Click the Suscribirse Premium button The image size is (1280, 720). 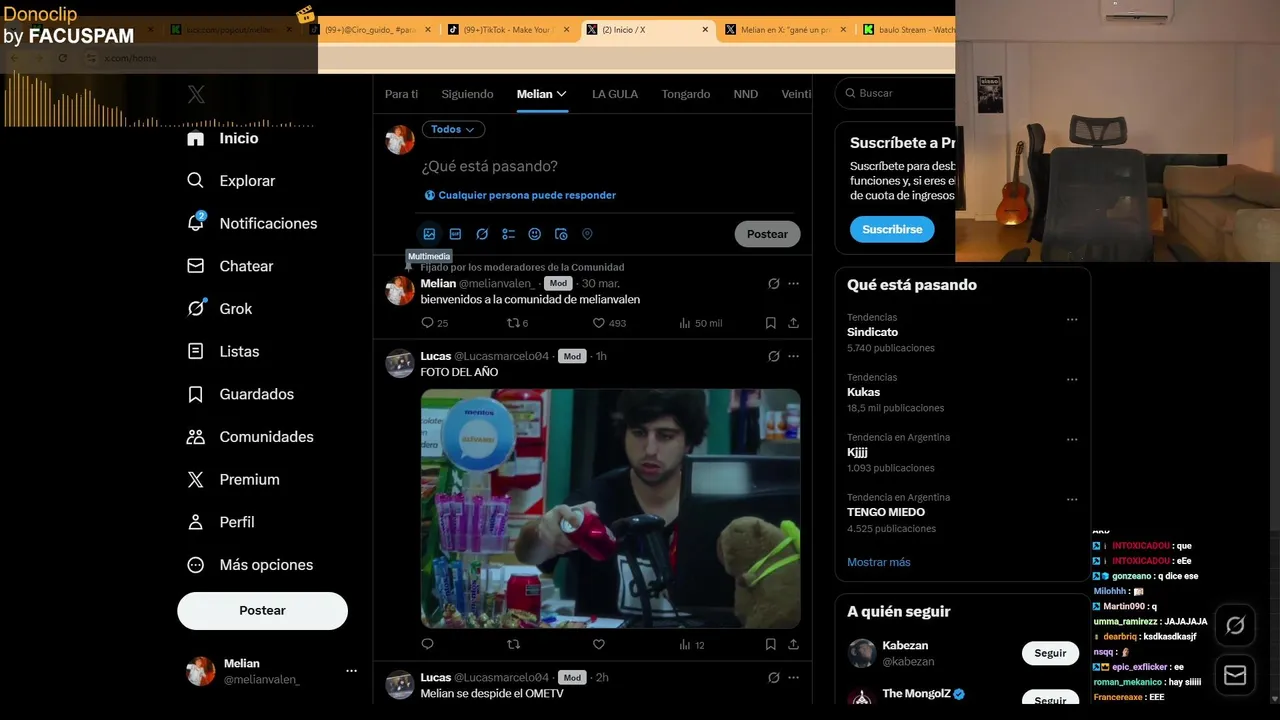892,229
